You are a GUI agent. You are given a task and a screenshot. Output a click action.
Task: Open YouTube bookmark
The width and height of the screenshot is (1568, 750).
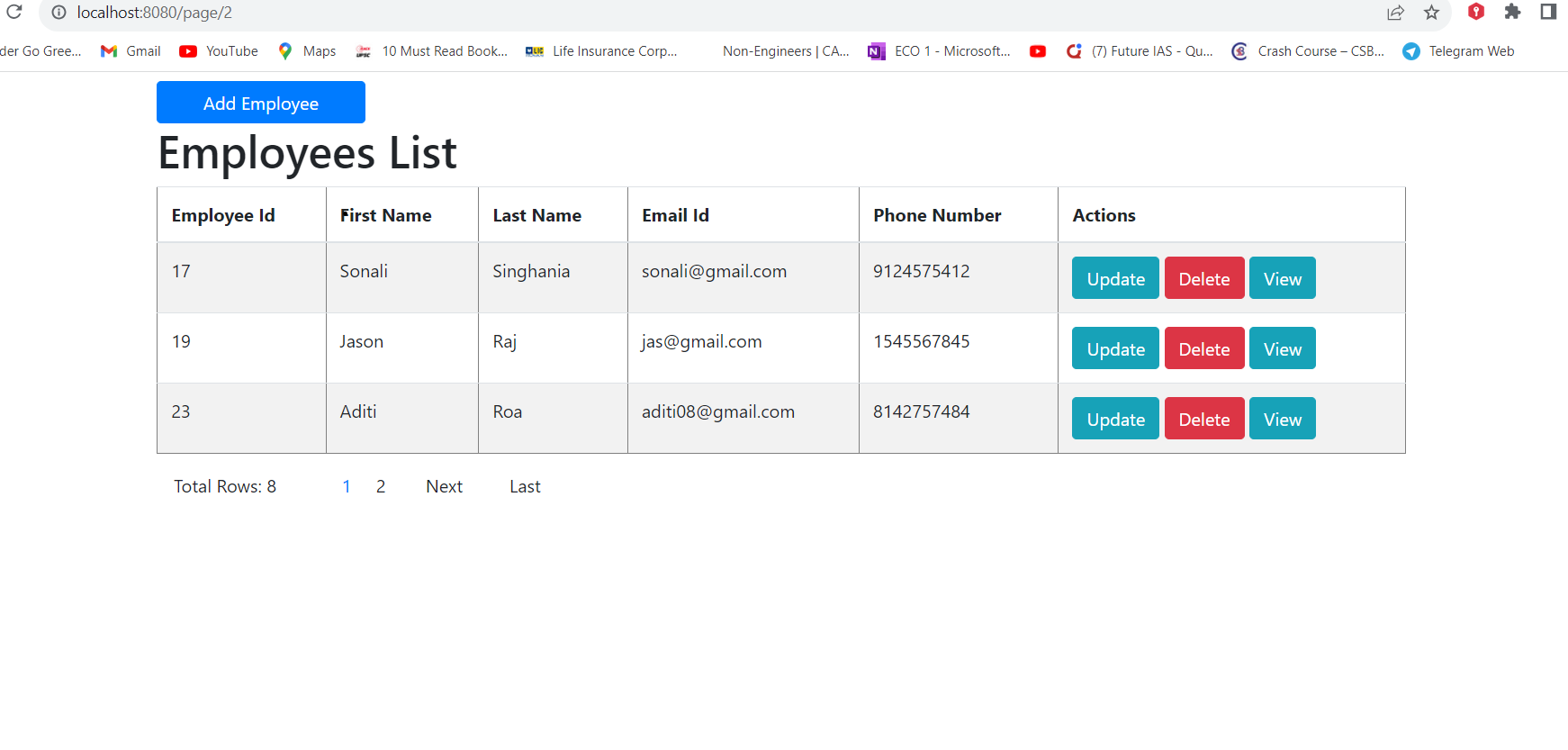[x=219, y=51]
